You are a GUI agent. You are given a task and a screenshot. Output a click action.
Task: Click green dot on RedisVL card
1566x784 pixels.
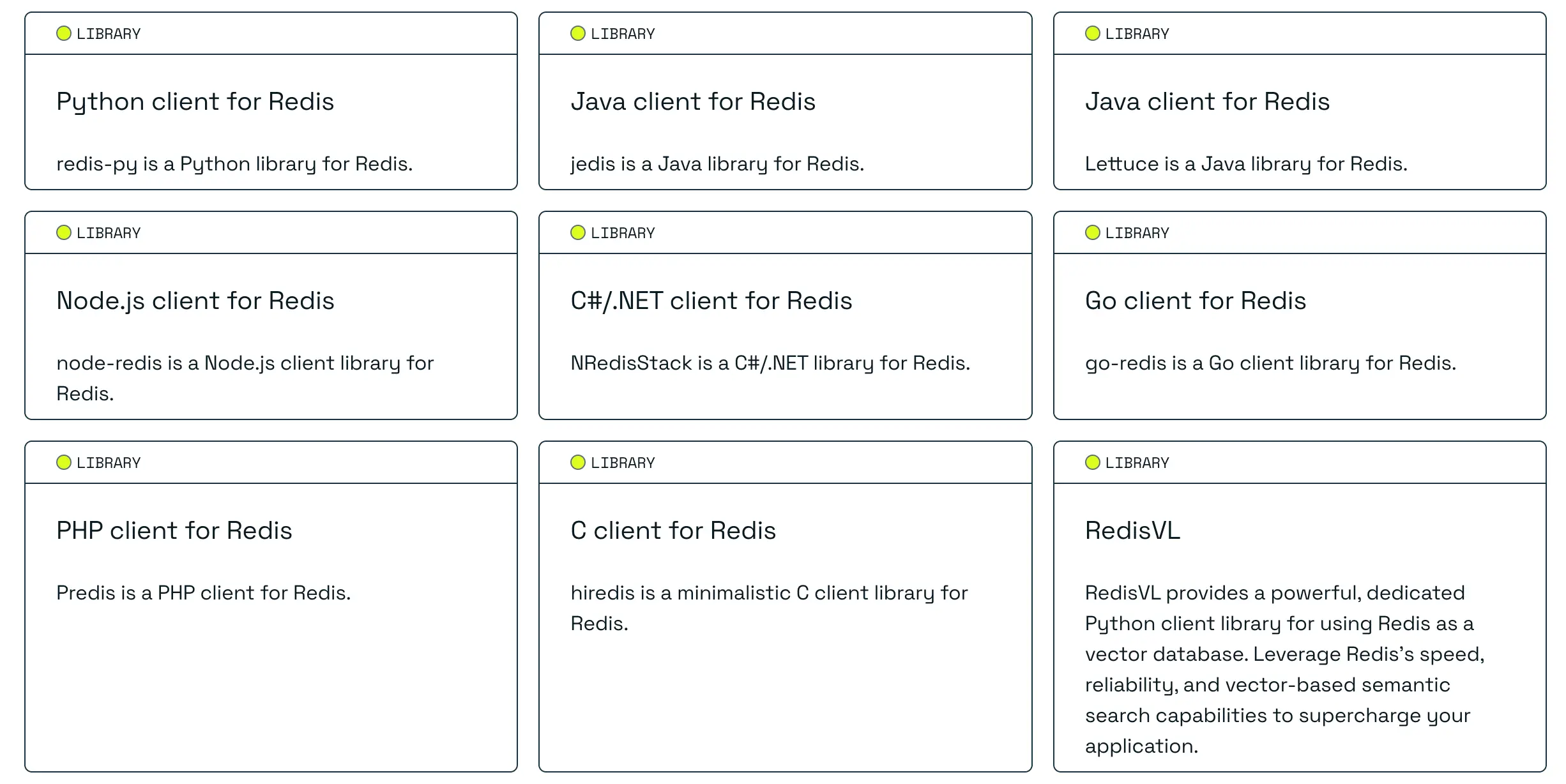1093,462
